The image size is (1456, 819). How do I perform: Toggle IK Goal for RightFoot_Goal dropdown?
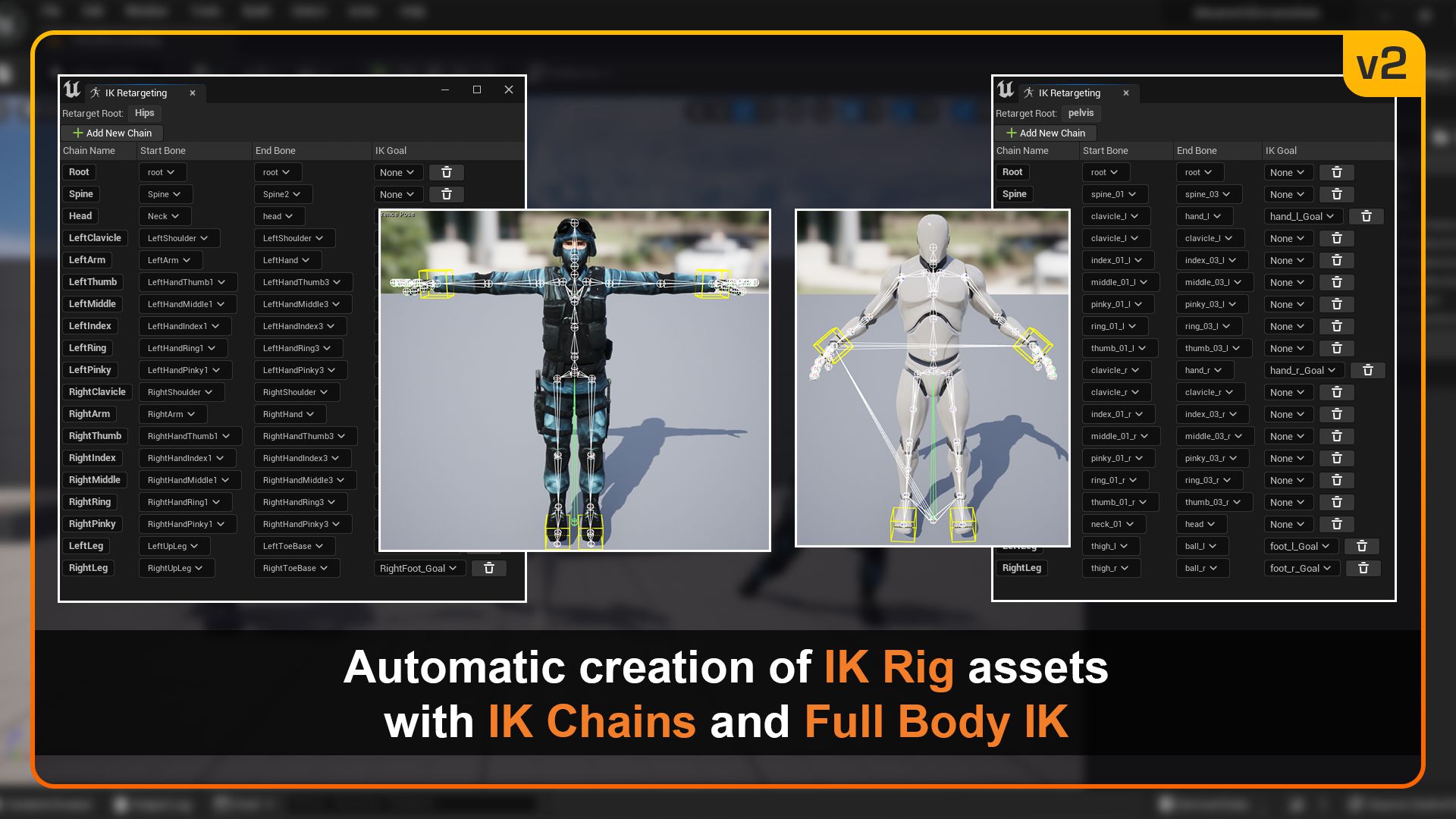click(x=416, y=567)
